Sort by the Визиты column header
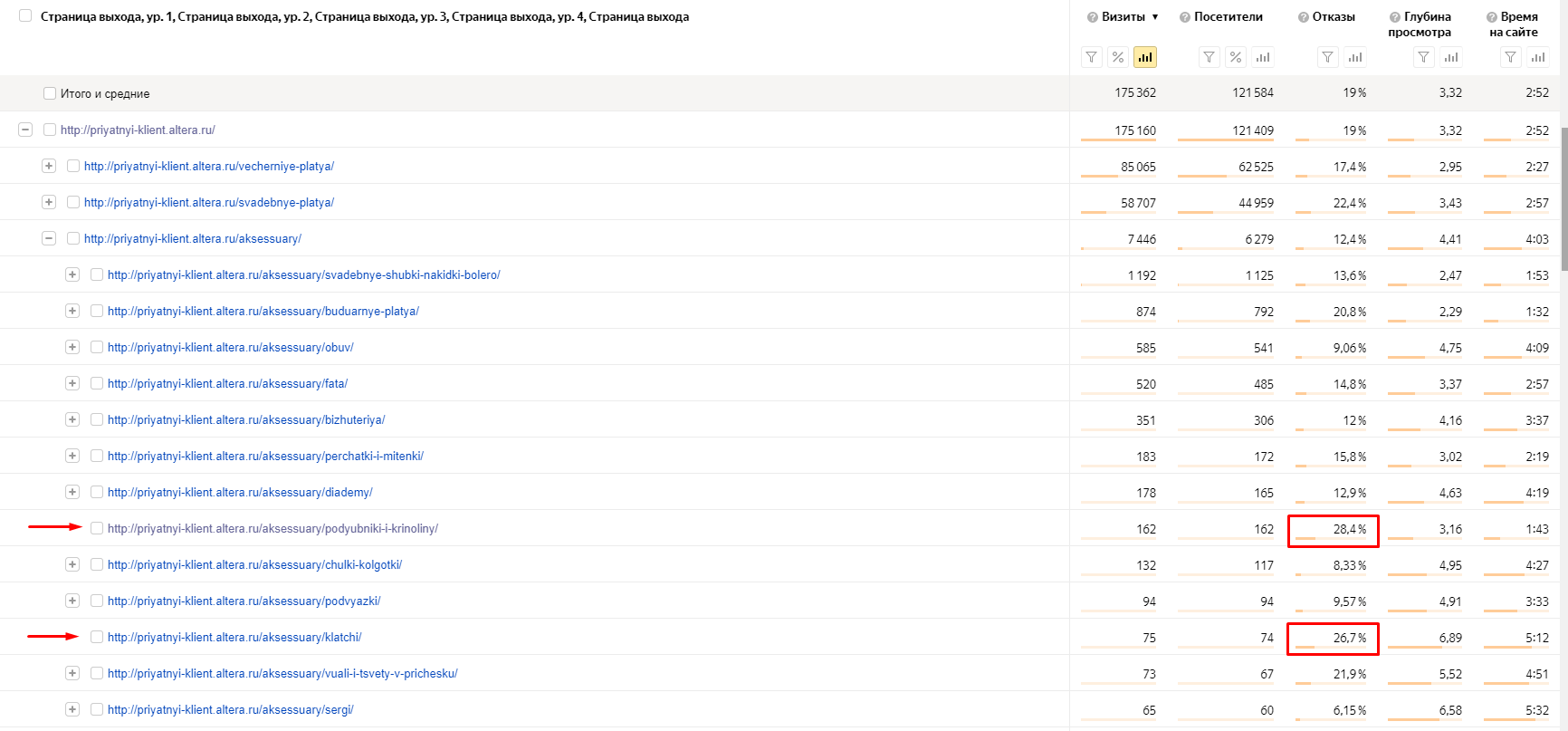The height and width of the screenshot is (731, 1568). [x=1123, y=17]
